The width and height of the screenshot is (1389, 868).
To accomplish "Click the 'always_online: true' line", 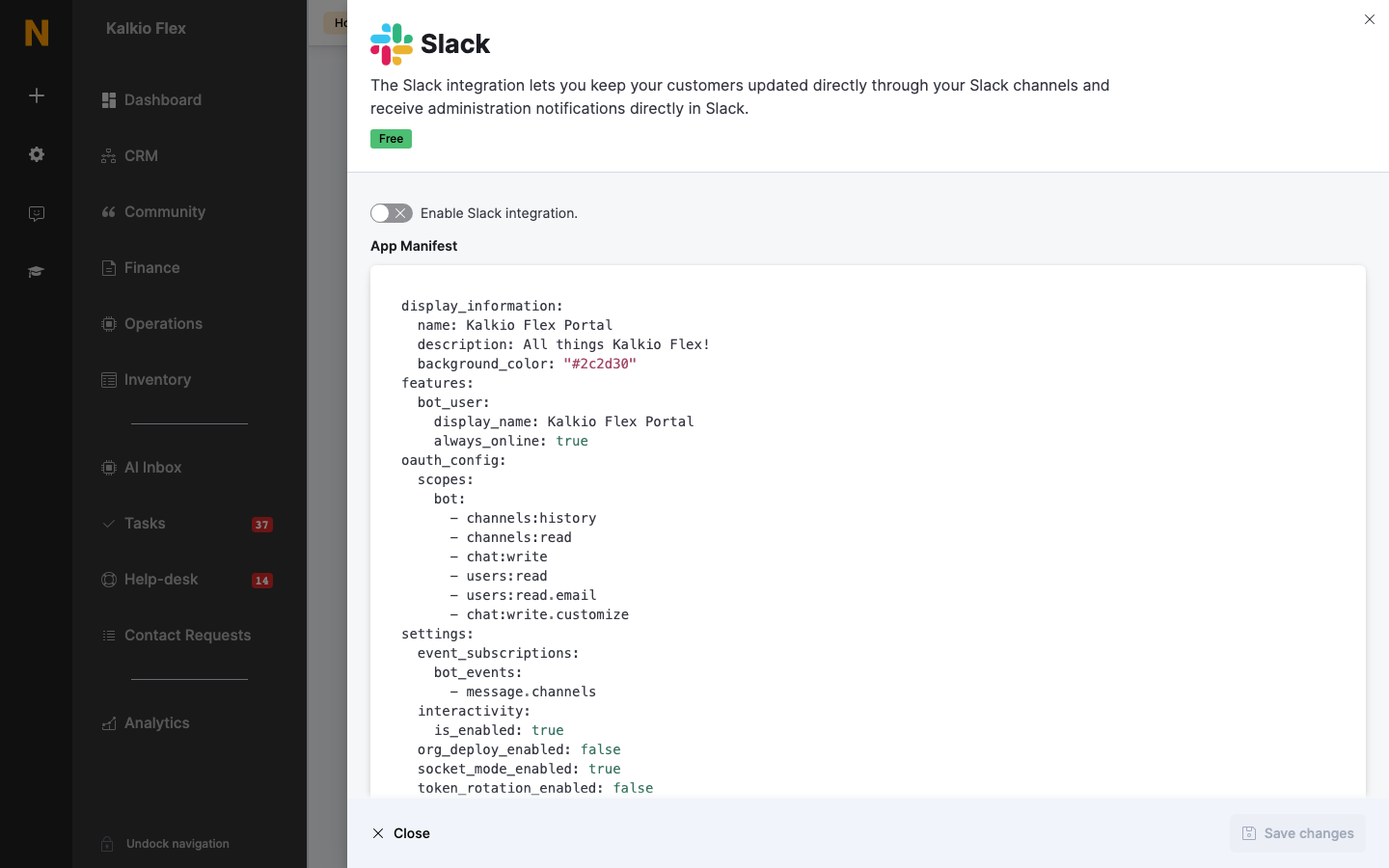I will [511, 441].
